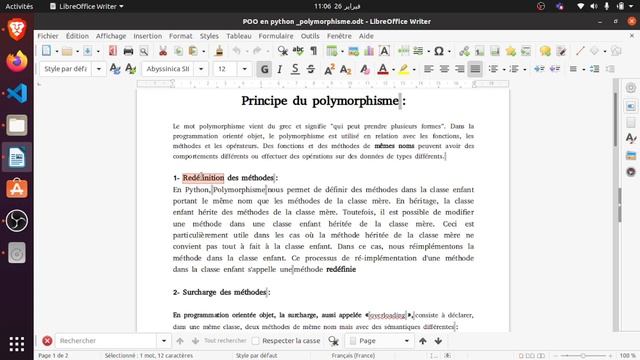Click the zoom slider in the status bar
Viewport: 640px width, 360px height.
[x=583, y=356]
